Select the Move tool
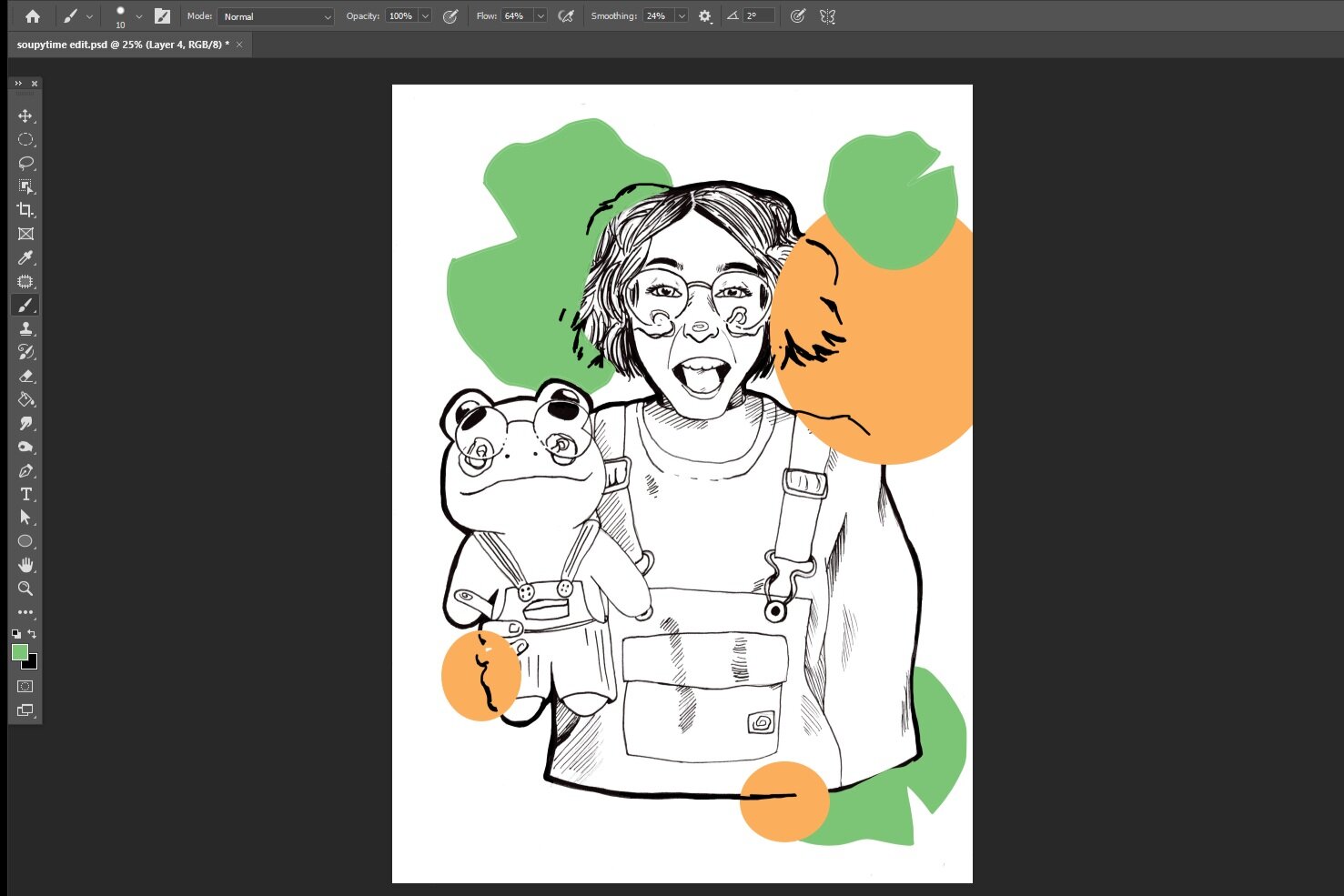The width and height of the screenshot is (1344, 896). coord(25,116)
